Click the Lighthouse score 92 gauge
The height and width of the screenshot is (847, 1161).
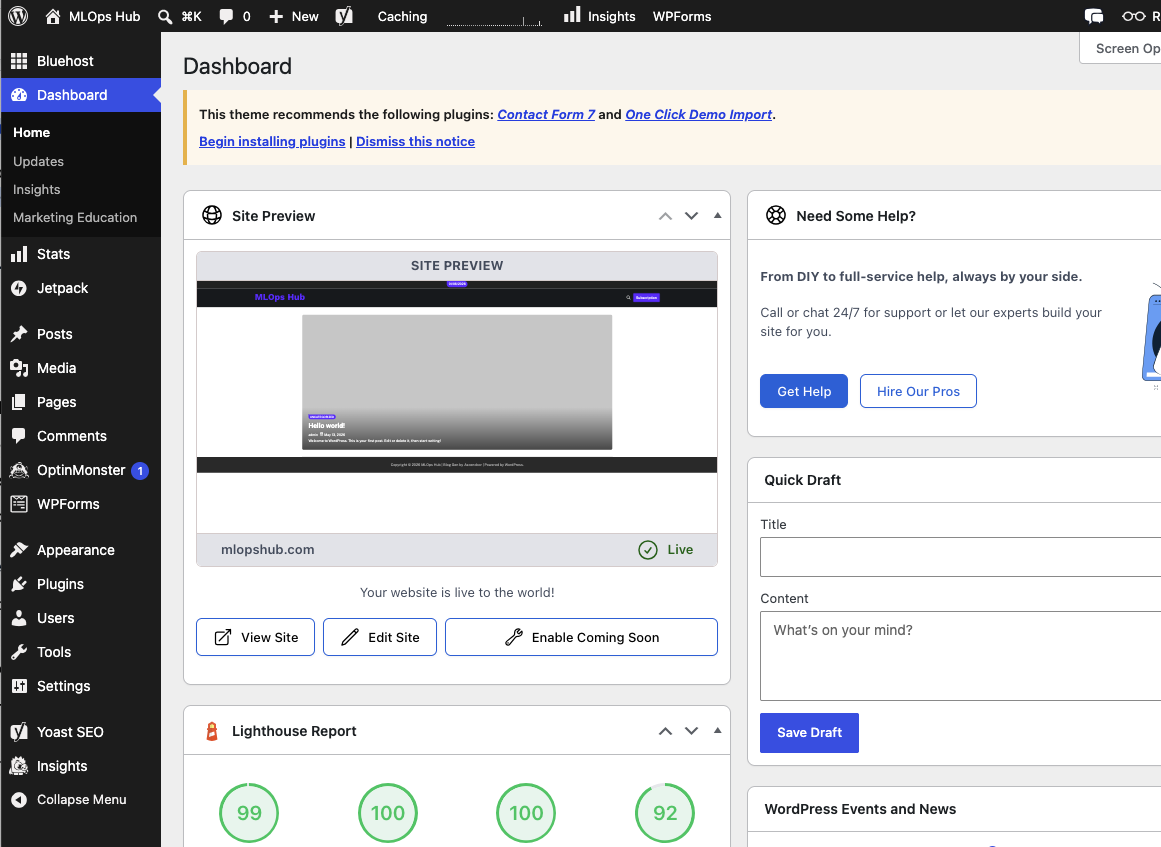pyautogui.click(x=665, y=813)
